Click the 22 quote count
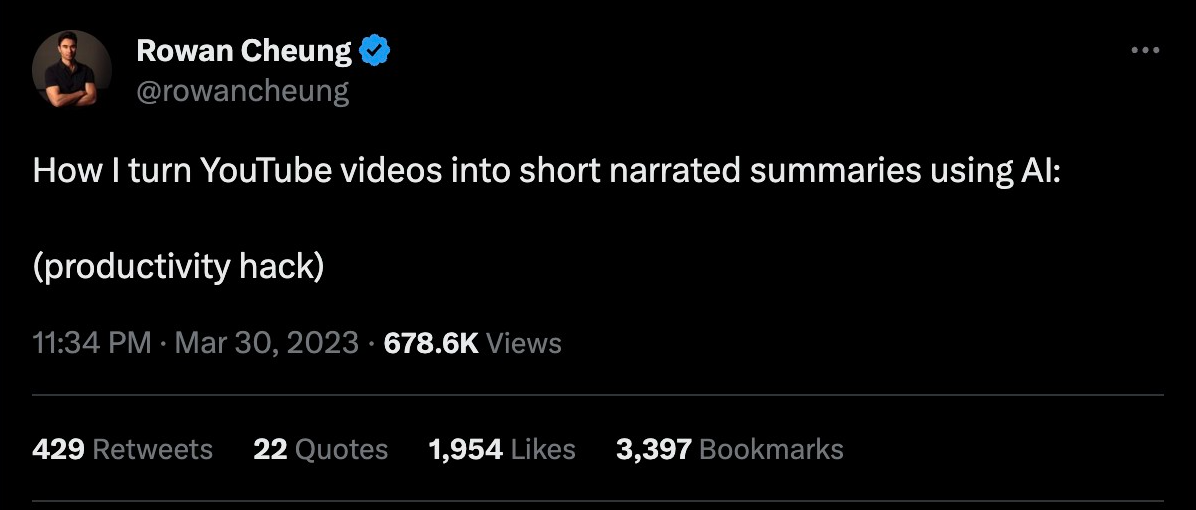 pyautogui.click(x=270, y=449)
